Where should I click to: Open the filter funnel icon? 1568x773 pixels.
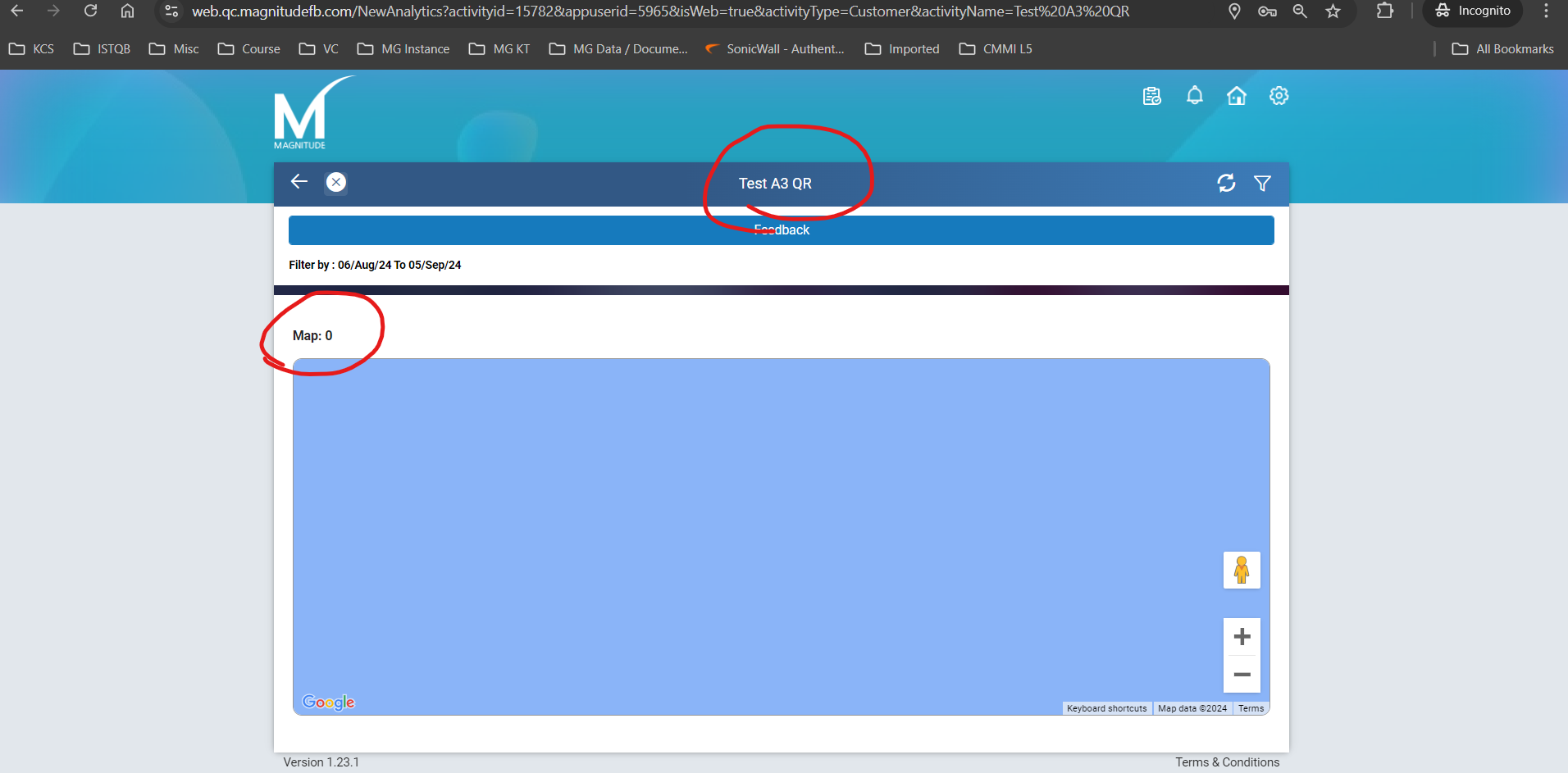click(x=1262, y=183)
